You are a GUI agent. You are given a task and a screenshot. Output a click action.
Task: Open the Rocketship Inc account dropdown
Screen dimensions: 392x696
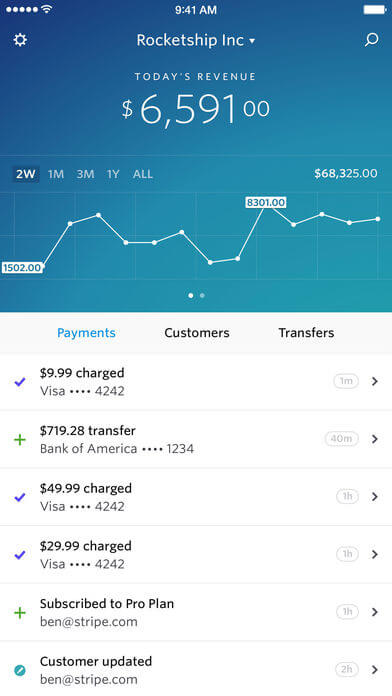click(x=196, y=40)
